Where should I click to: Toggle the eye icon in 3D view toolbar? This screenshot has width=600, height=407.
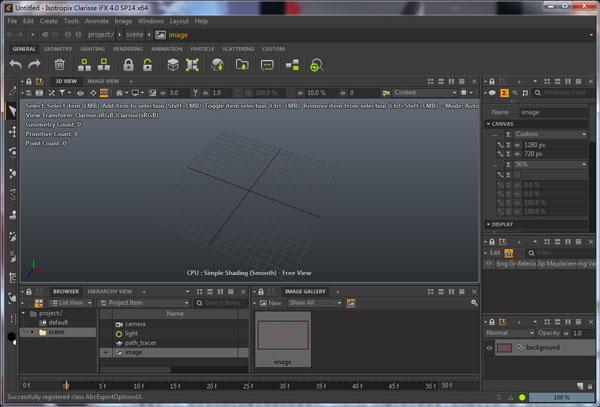coord(80,93)
